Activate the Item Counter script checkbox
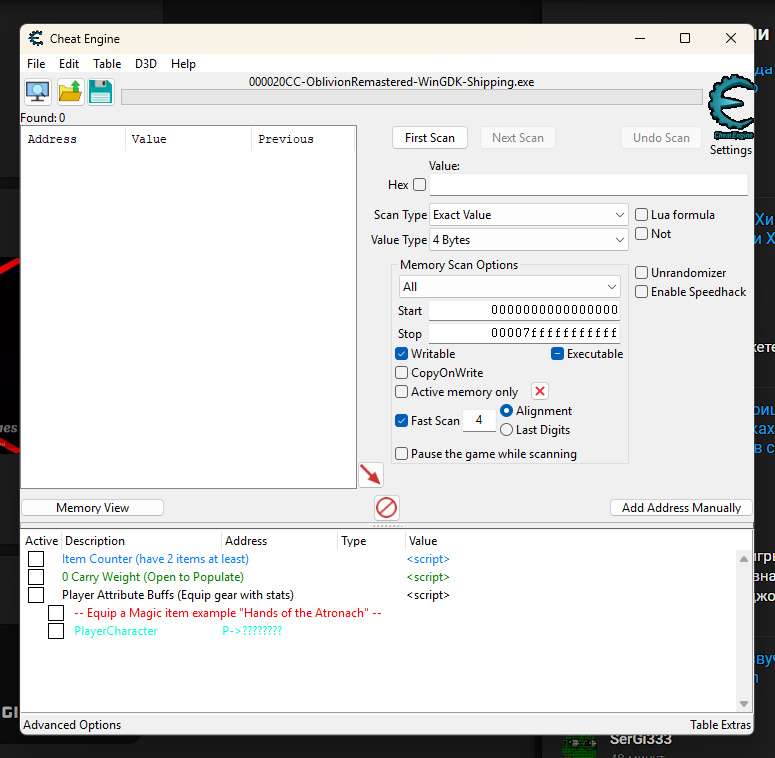 pyautogui.click(x=36, y=559)
